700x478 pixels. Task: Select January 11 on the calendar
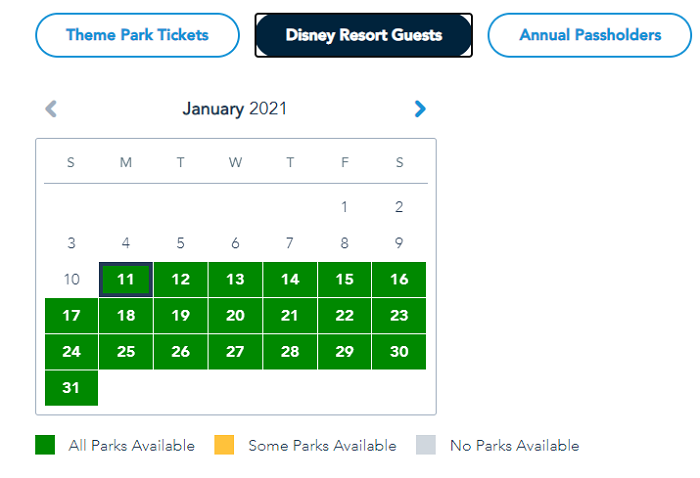click(x=126, y=280)
